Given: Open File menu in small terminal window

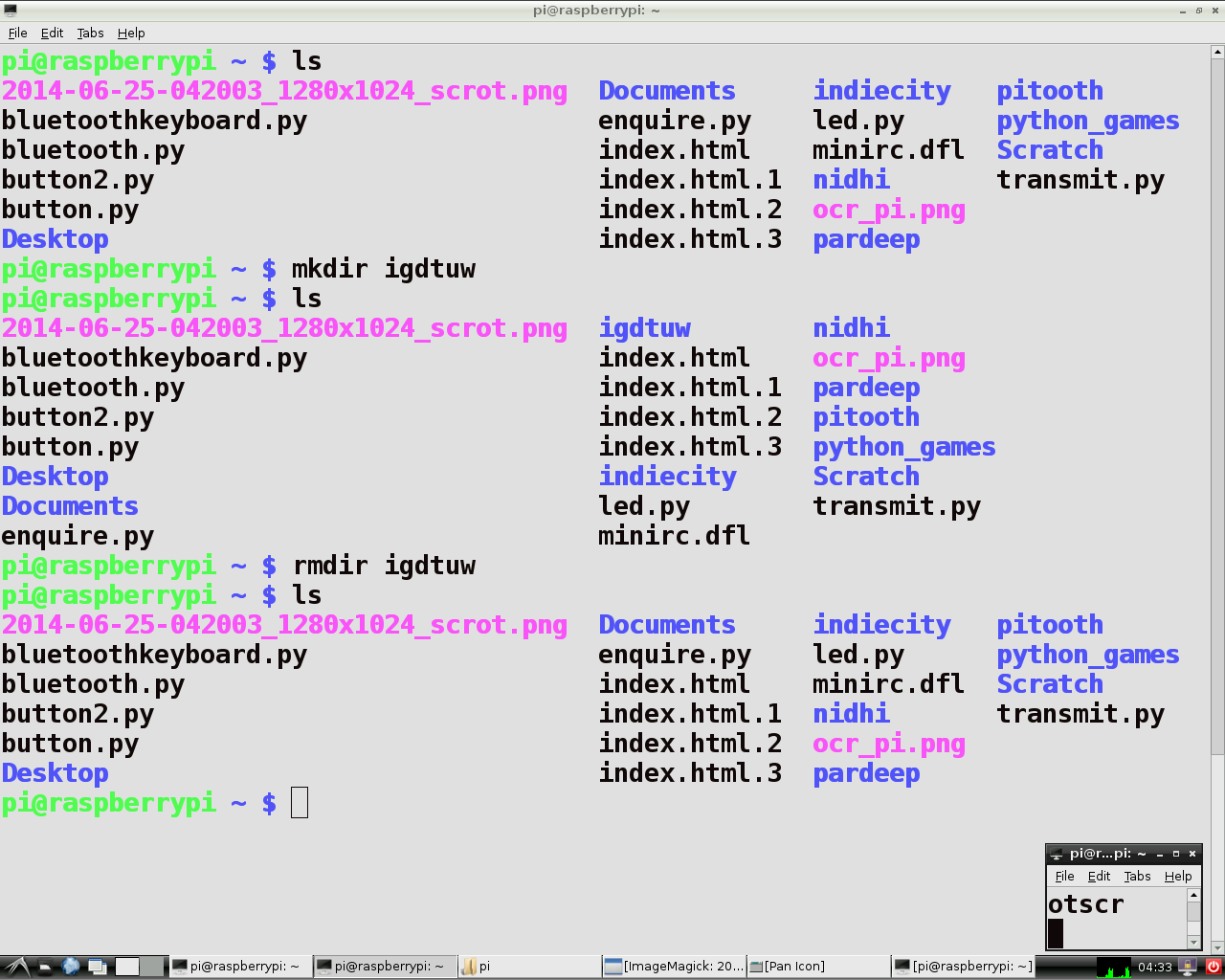Looking at the screenshot, I should coord(1064,876).
